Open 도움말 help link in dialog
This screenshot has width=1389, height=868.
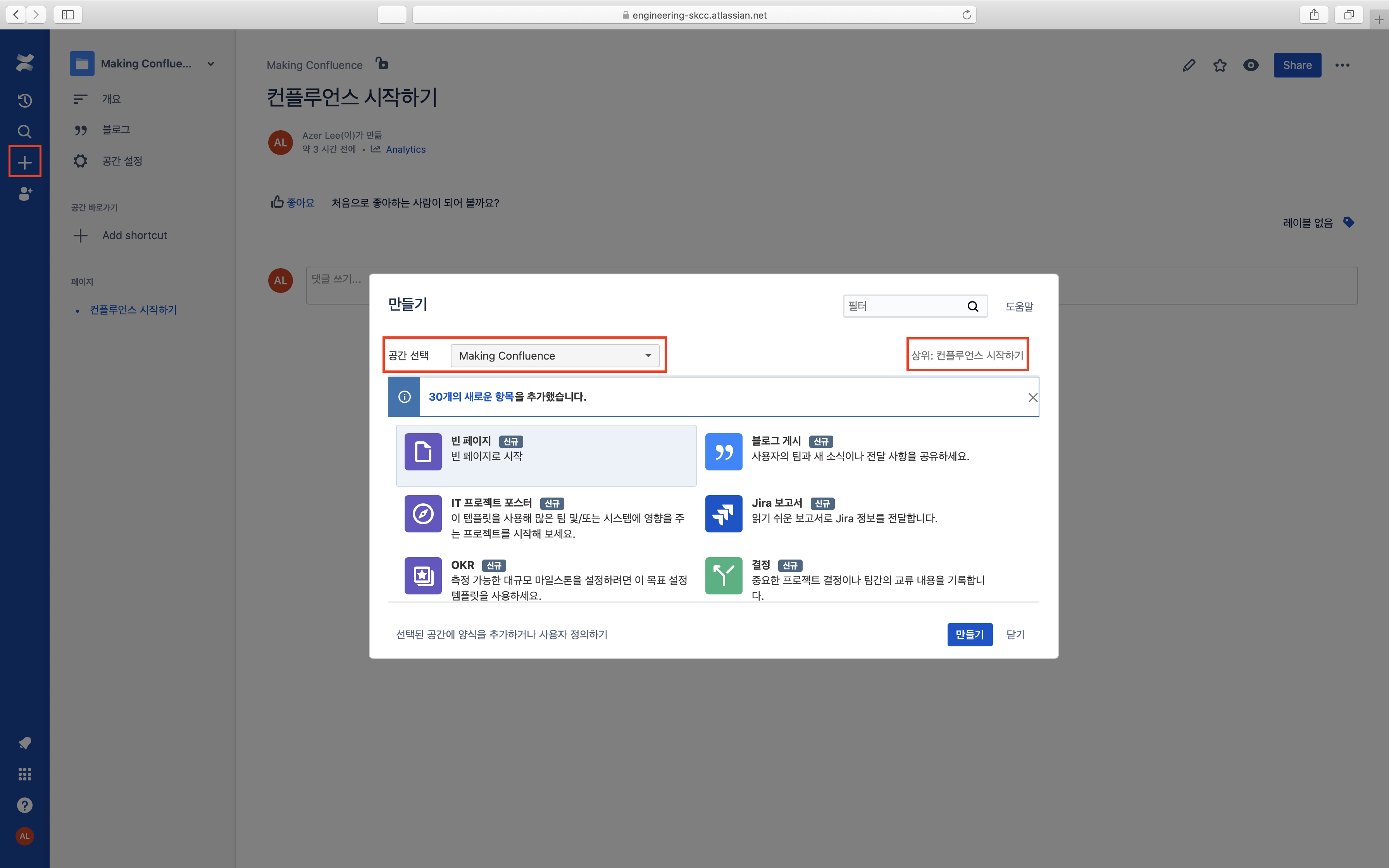[1019, 307]
